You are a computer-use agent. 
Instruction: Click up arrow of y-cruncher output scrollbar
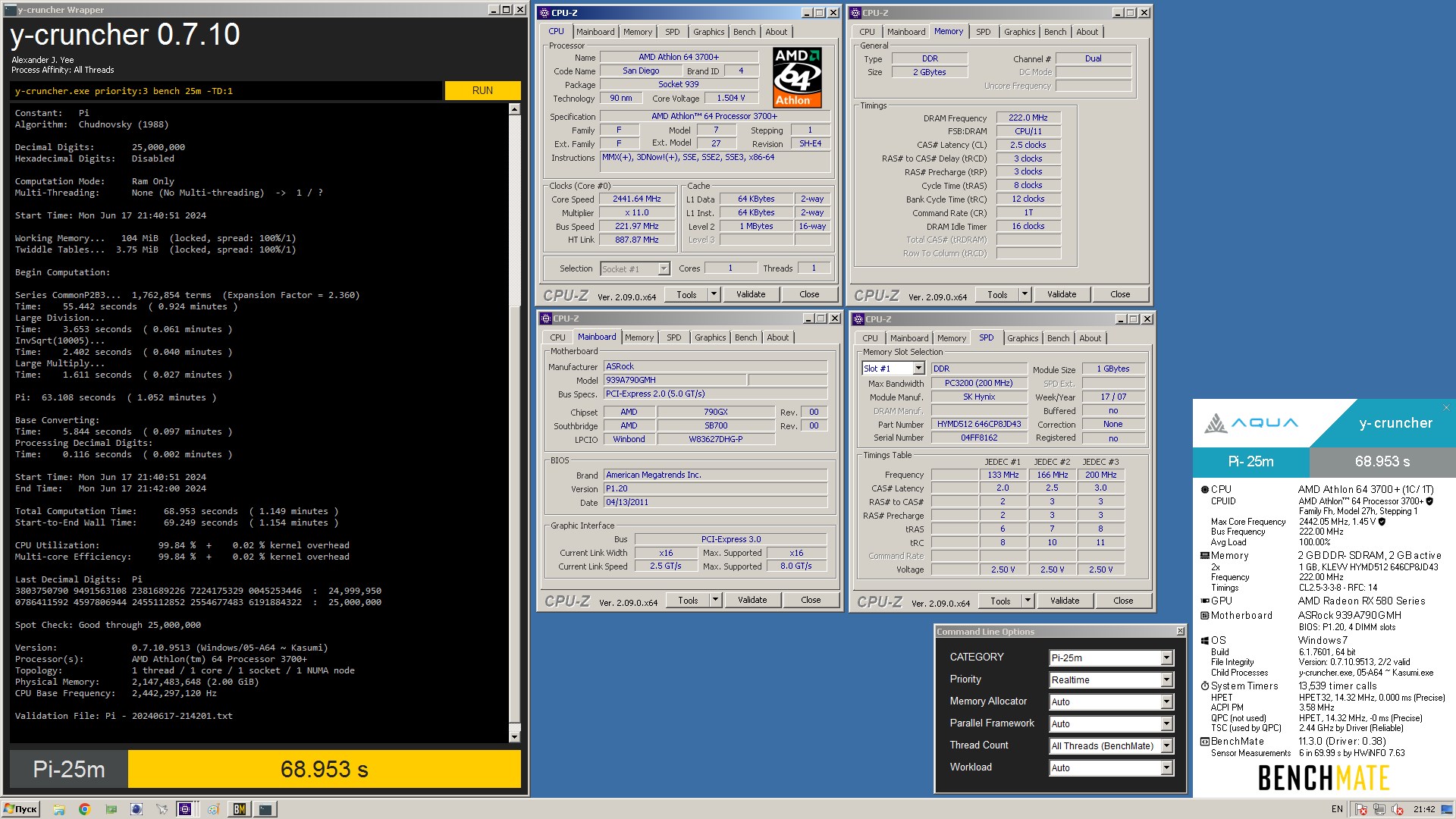(x=514, y=109)
